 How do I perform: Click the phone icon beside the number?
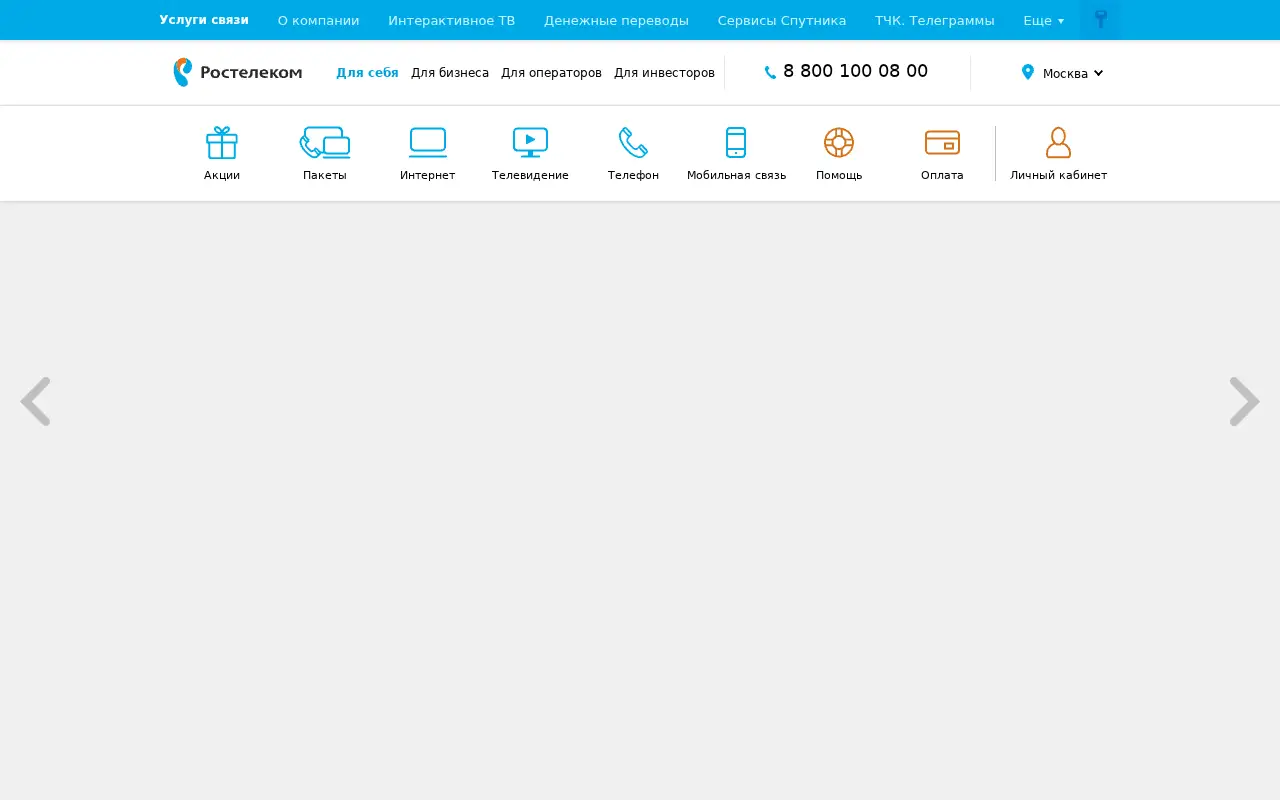coord(770,73)
